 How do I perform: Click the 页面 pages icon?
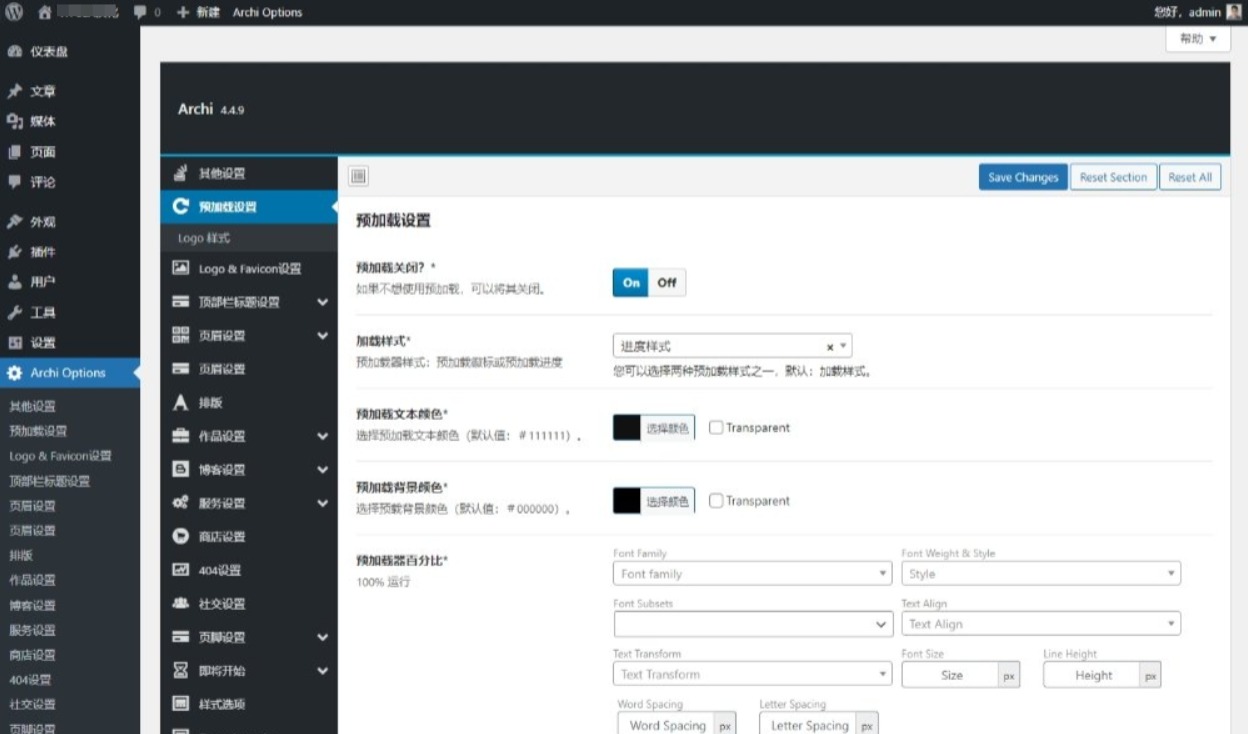coord(15,152)
